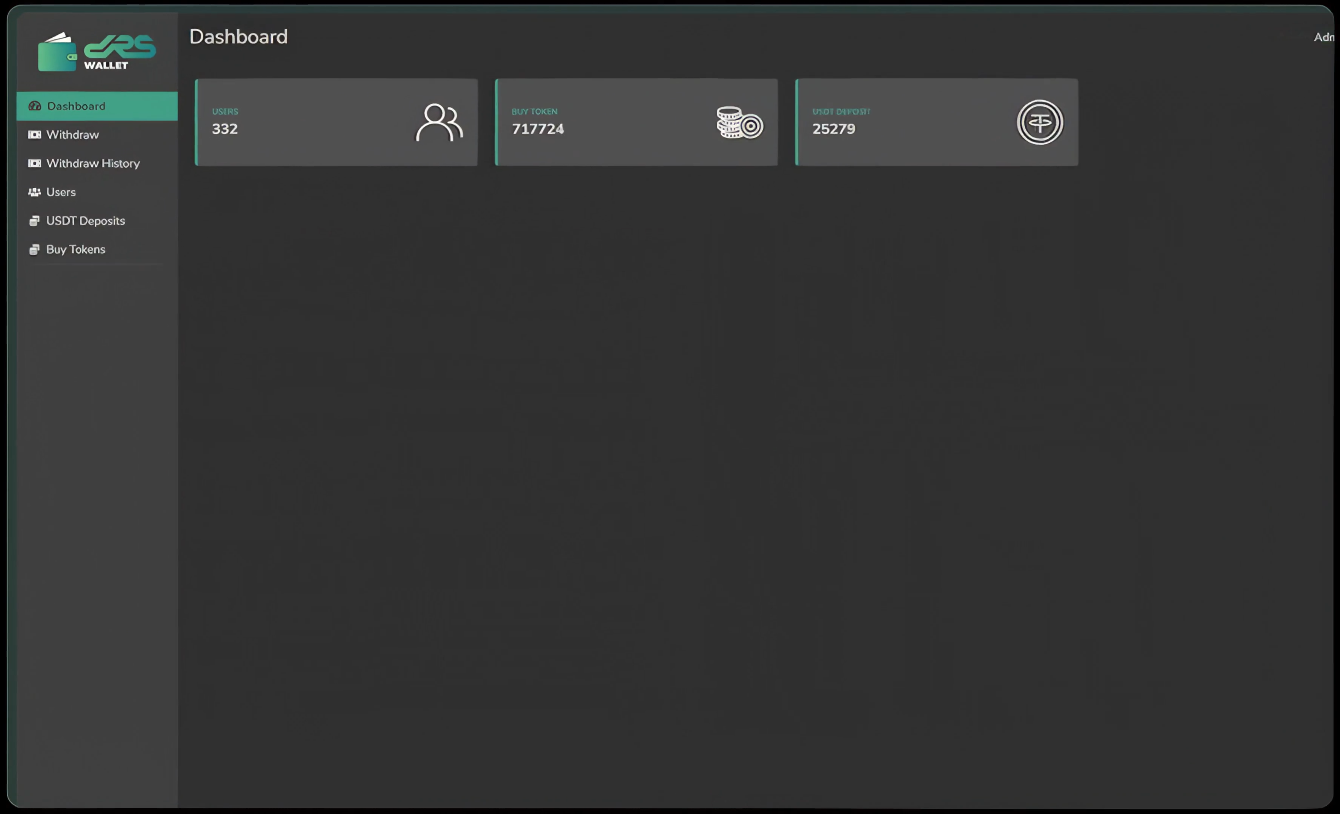1340x814 pixels.
Task: Click the Users count 332
Action: 225,129
